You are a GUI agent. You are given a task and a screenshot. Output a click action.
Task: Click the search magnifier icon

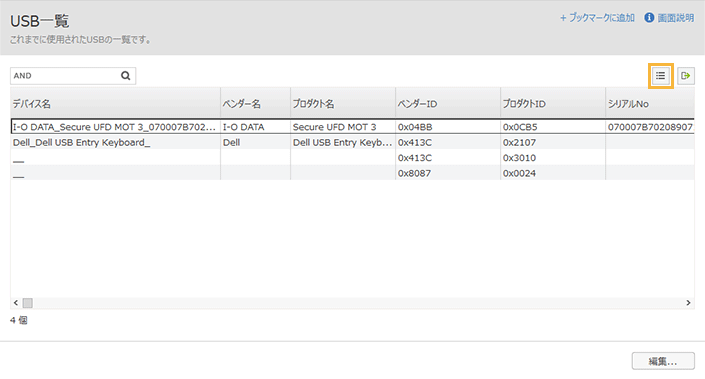125,76
